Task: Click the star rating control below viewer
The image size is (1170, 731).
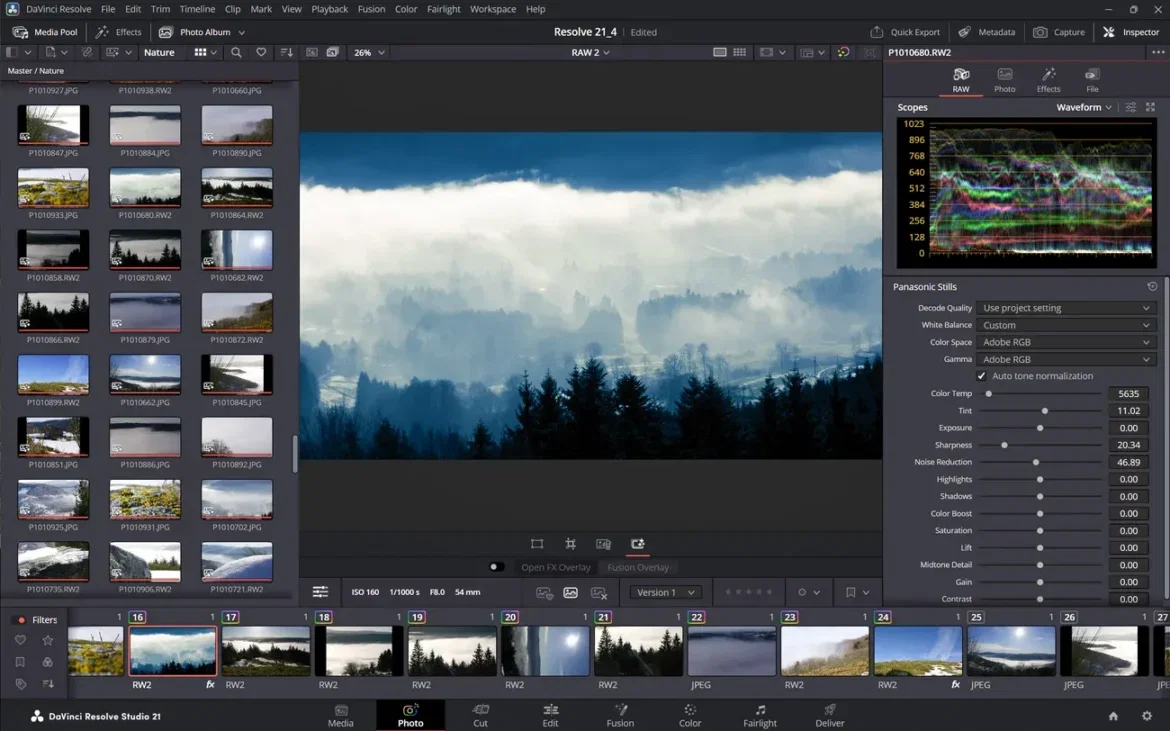Action: [748, 592]
